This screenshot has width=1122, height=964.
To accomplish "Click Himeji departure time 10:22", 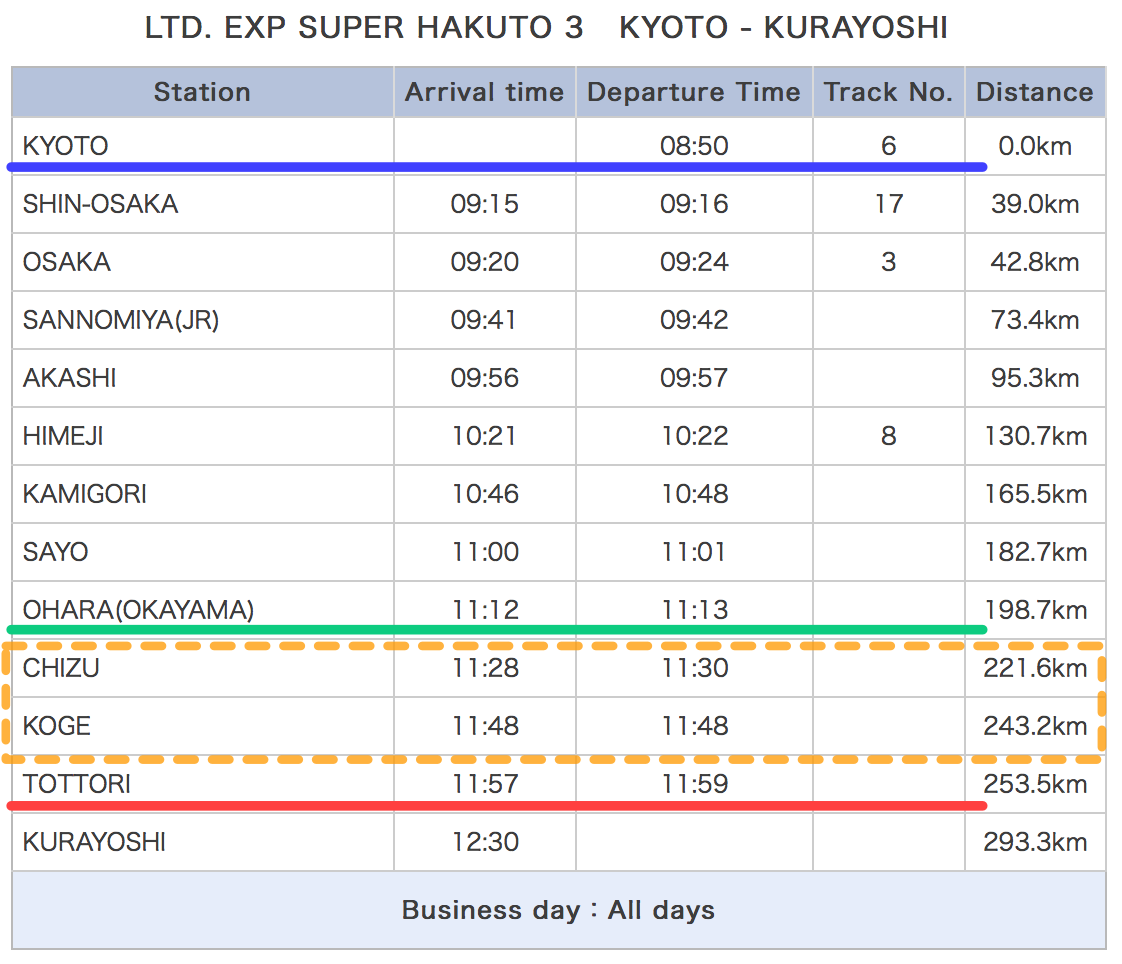I will click(x=694, y=436).
